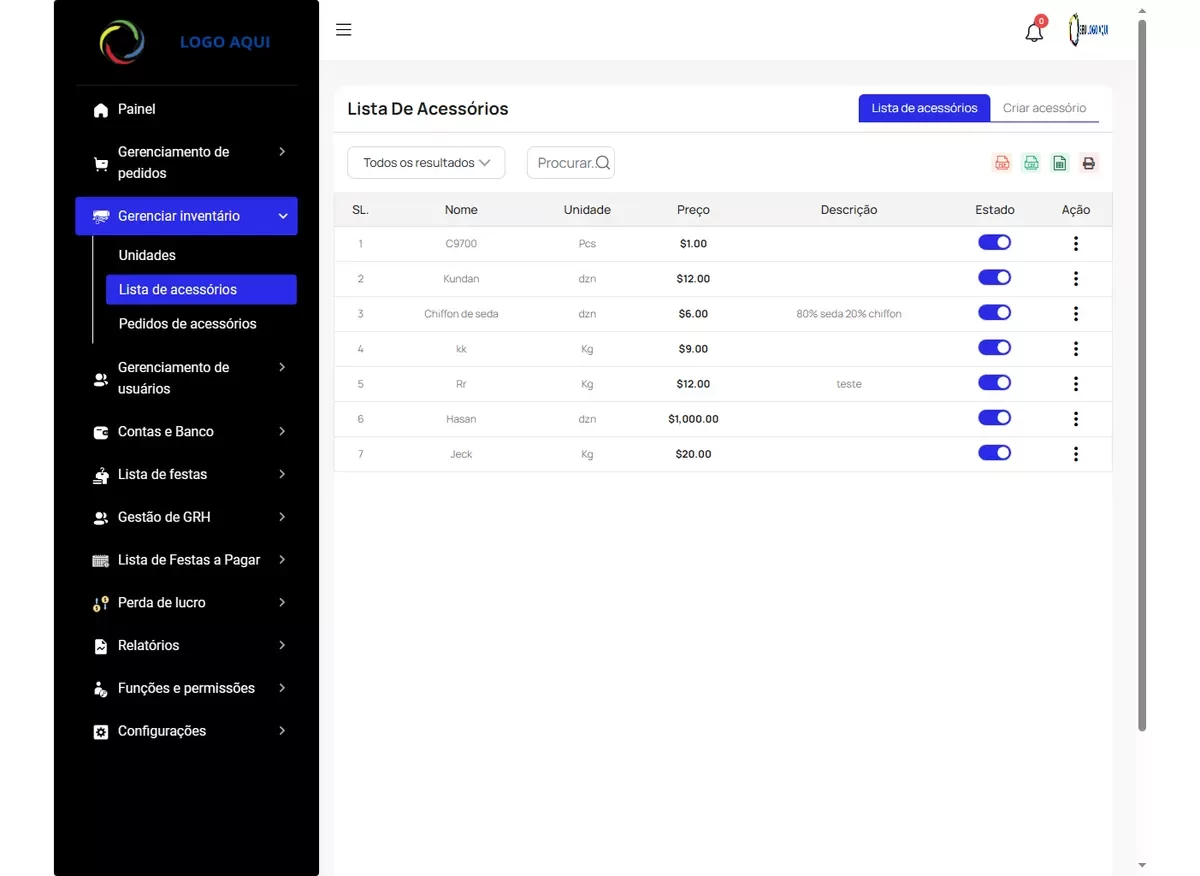Open the Unidades page
Screen dimensions: 1200x876
147,255
